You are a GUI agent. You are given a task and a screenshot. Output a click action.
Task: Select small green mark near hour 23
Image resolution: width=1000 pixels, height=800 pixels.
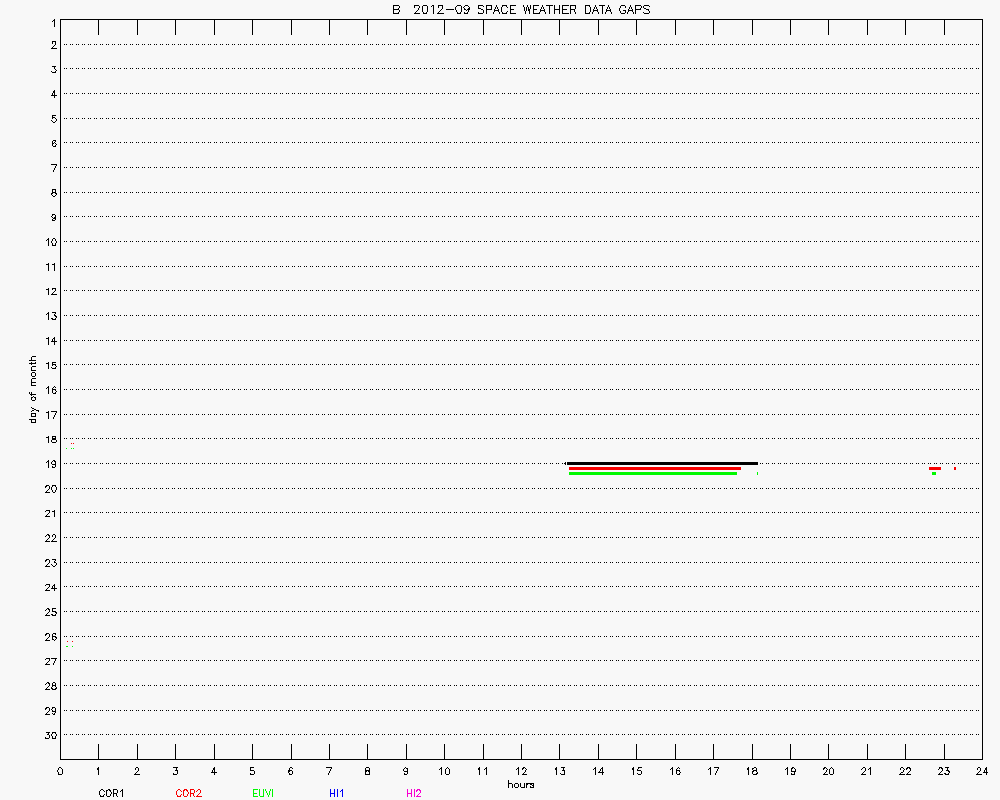934,473
